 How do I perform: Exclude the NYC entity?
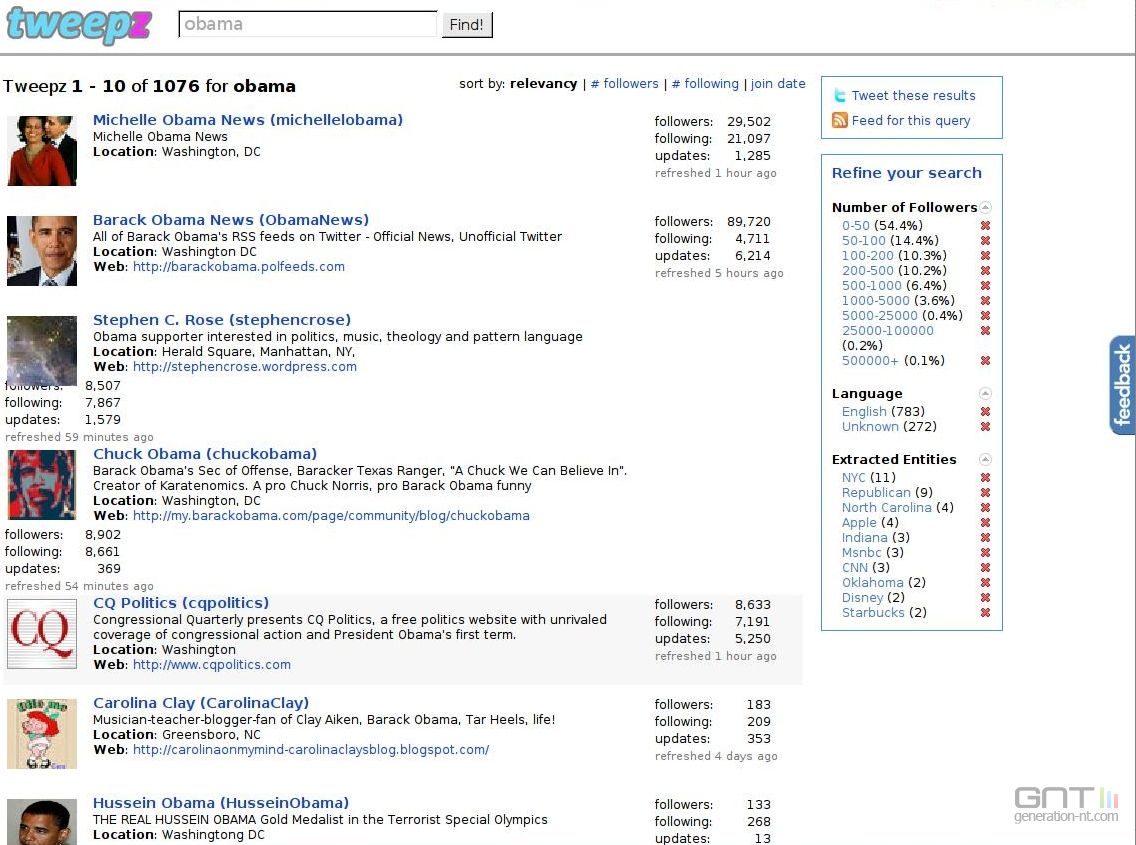coord(985,478)
